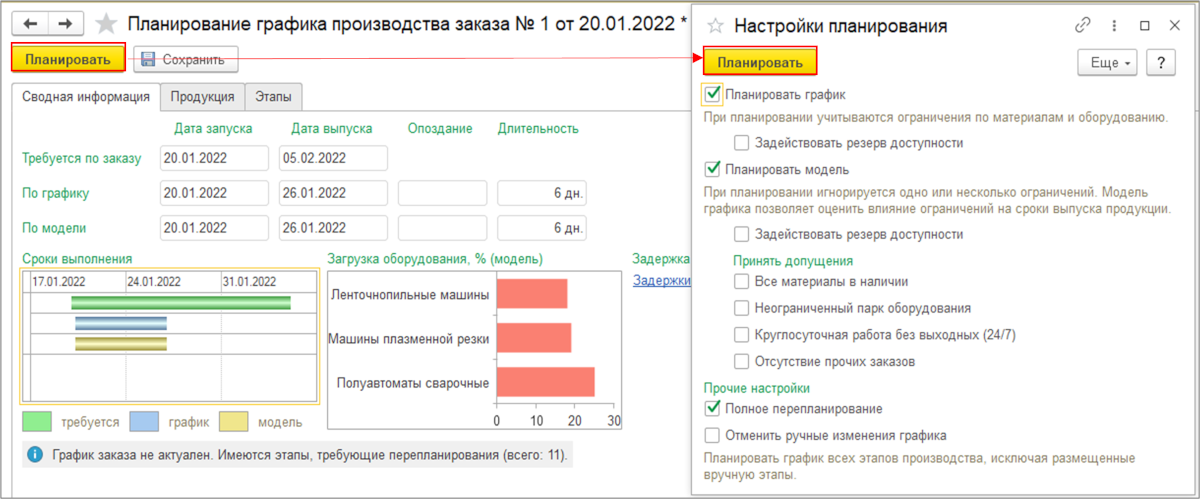The height and width of the screenshot is (499, 1200).
Task: Toggle the Планировать график checkbox
Action: (713, 95)
